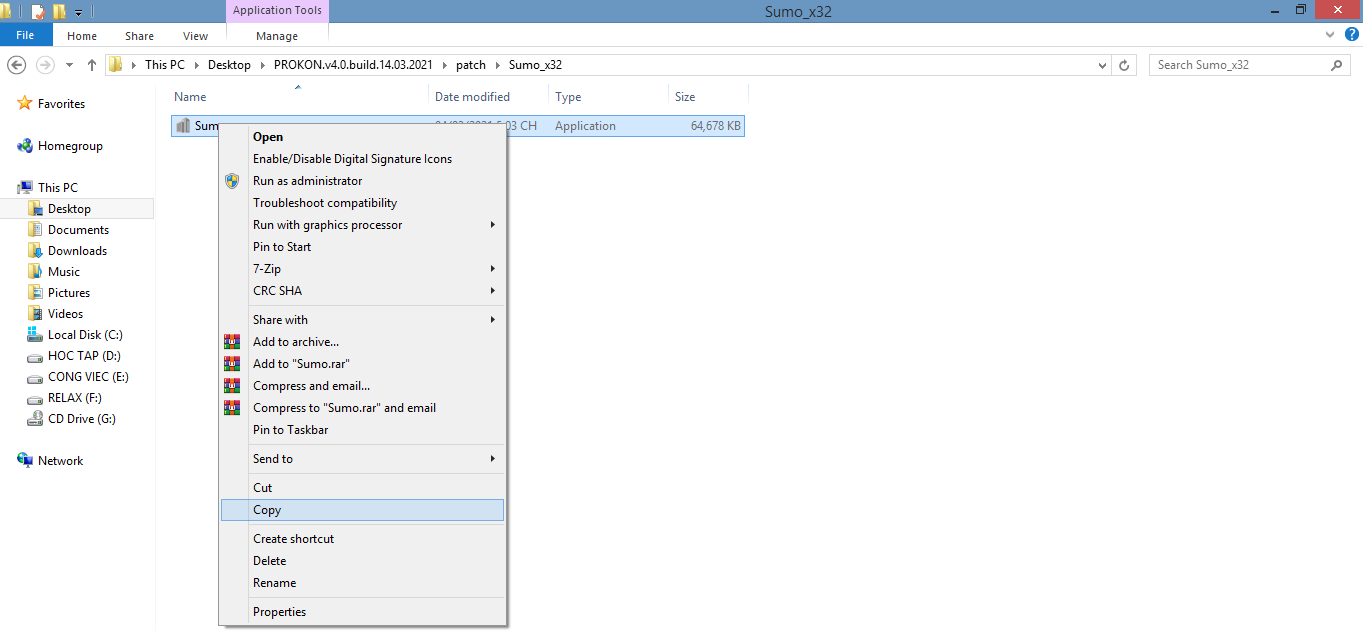This screenshot has height=631, width=1363.
Task: Open the View ribbon tab
Action: [x=195, y=36]
